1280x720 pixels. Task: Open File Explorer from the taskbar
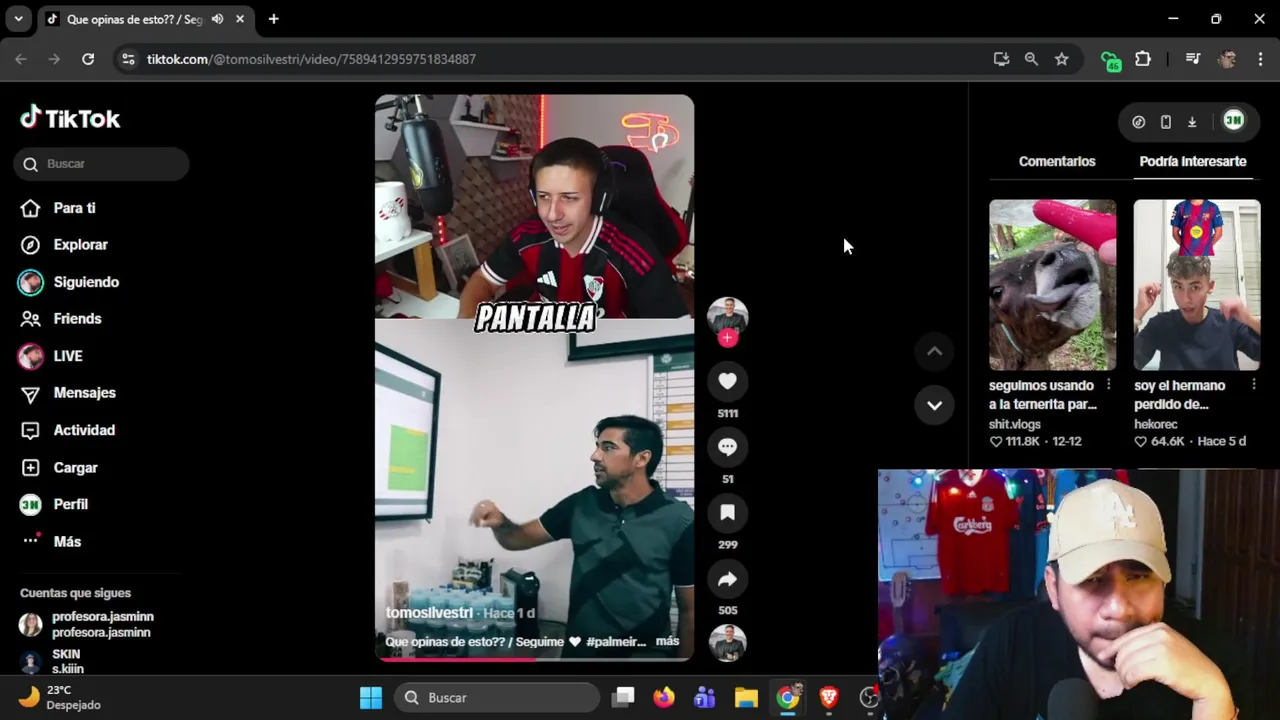(x=746, y=698)
